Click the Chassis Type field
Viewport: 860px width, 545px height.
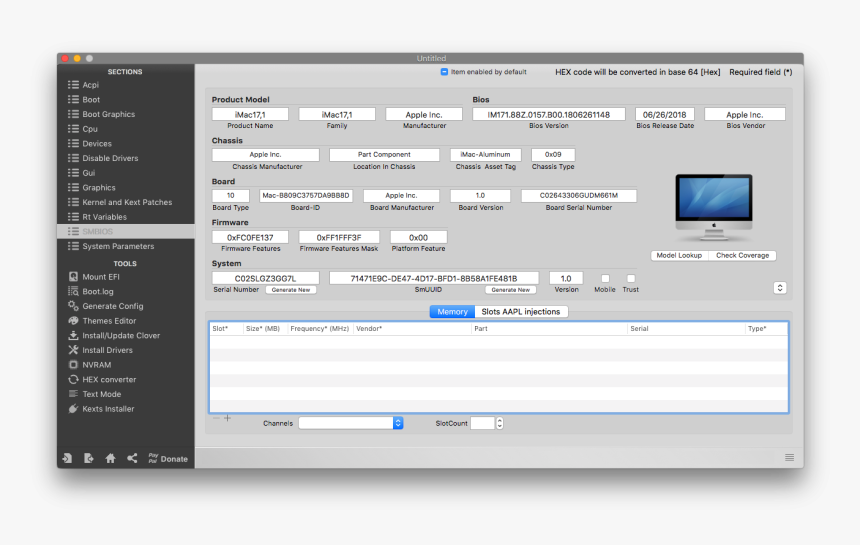(x=553, y=155)
